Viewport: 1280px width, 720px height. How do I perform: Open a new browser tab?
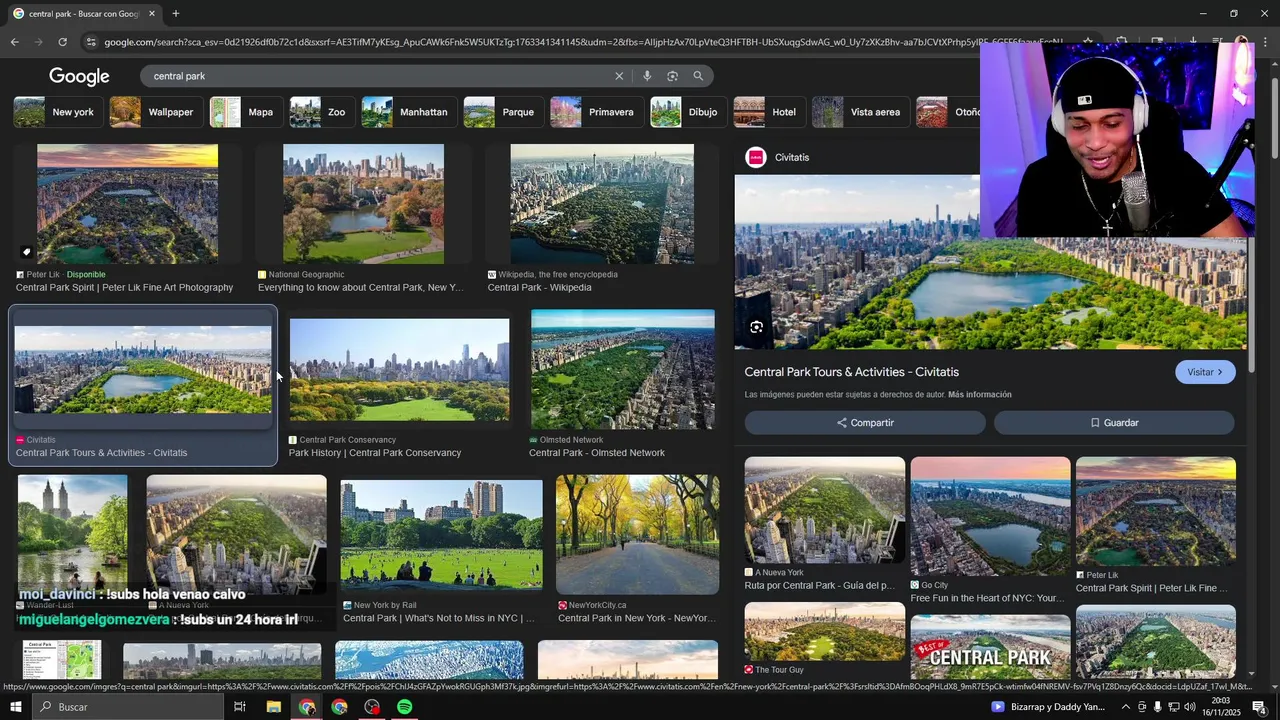176,14
